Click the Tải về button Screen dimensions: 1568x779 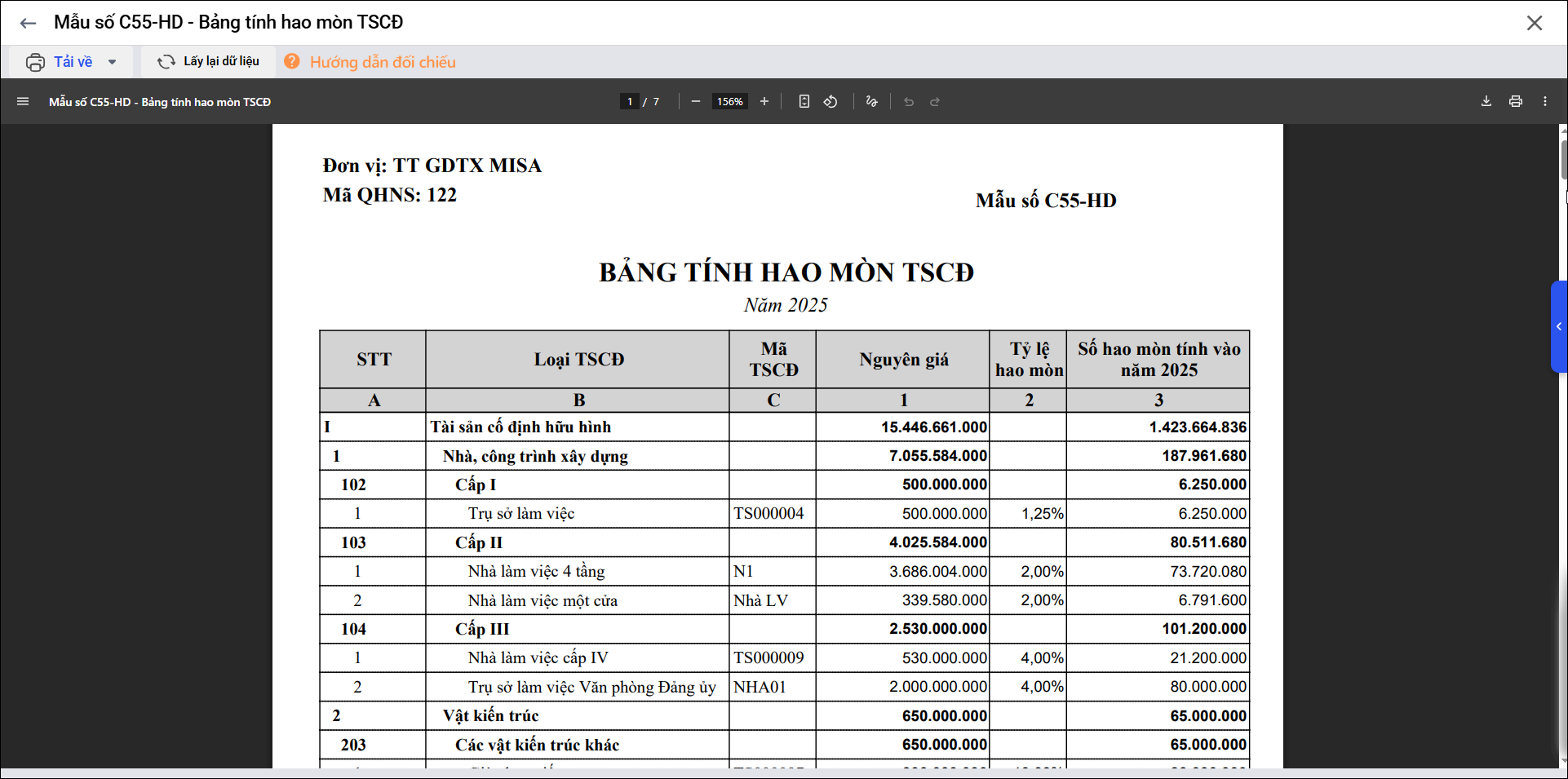tap(61, 62)
